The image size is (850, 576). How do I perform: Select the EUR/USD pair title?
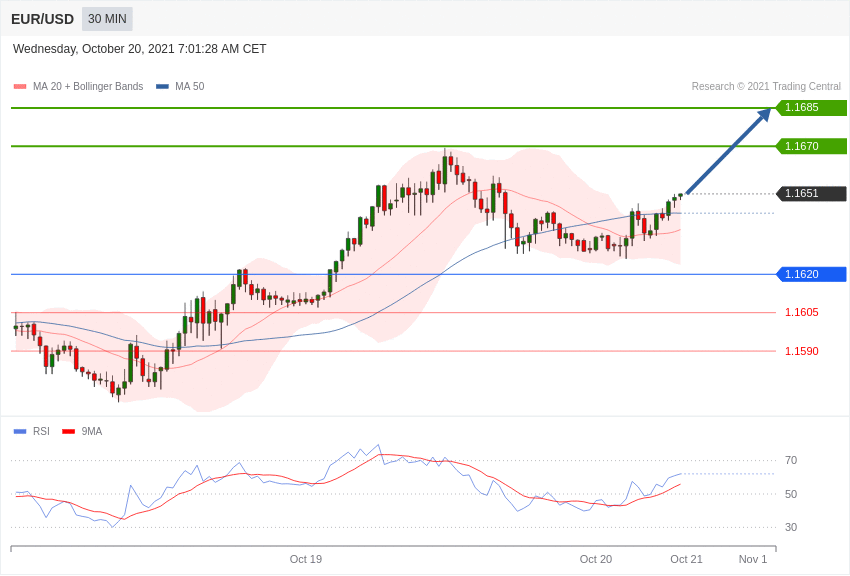(x=42, y=20)
